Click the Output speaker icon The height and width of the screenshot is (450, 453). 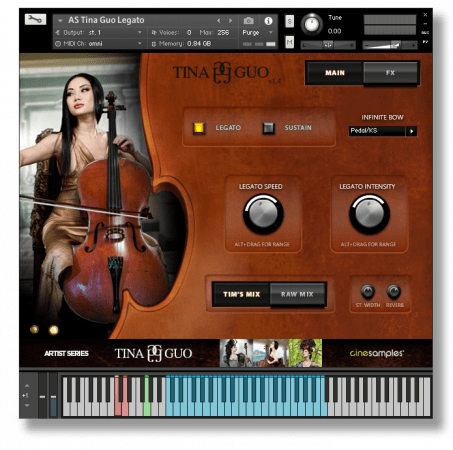coord(58,33)
